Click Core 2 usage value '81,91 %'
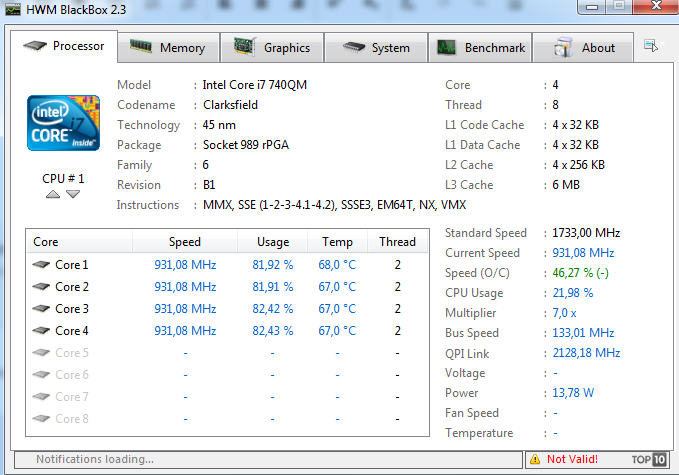Viewport: 679px width, 475px height. point(273,287)
